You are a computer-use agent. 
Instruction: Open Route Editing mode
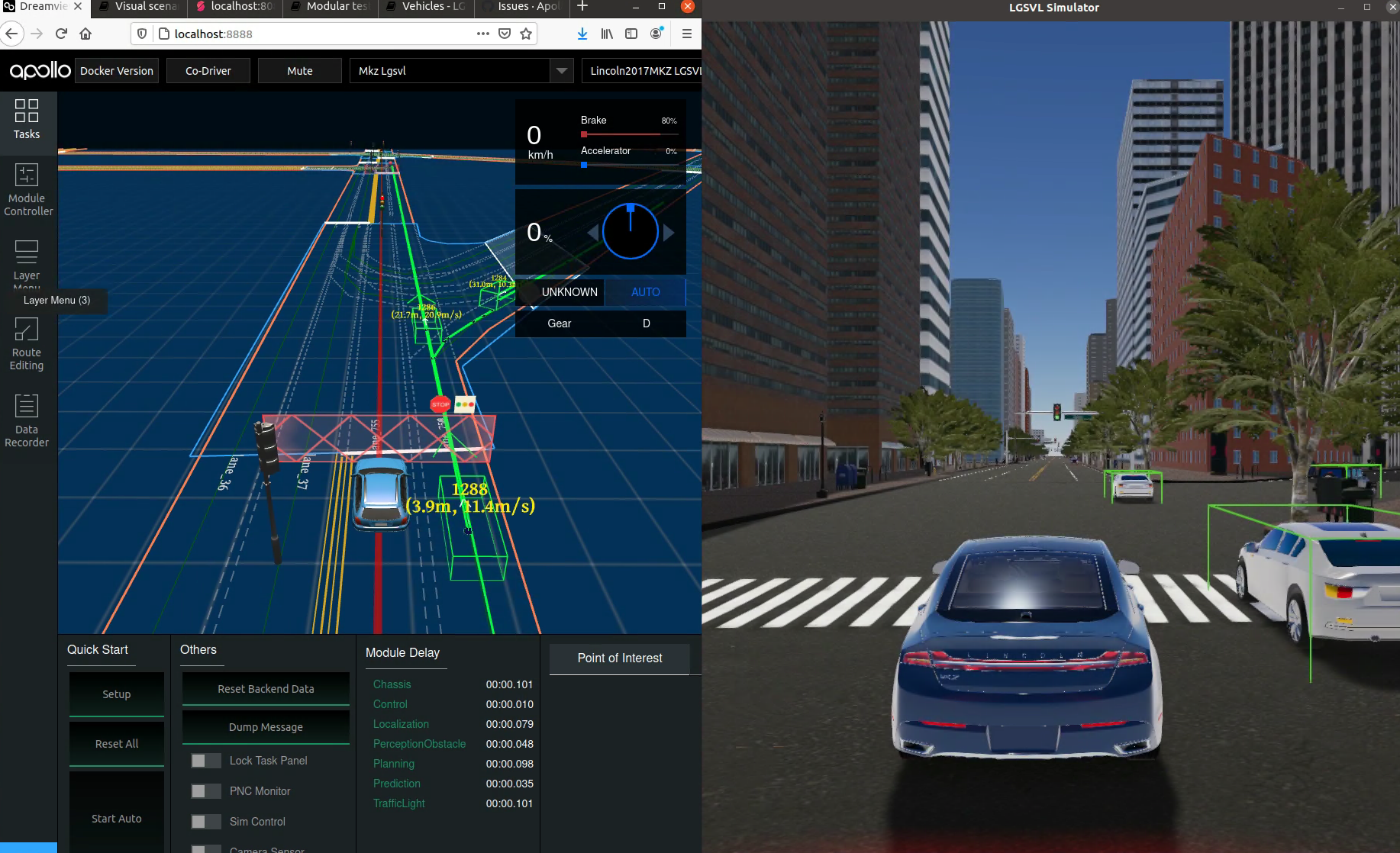coord(26,343)
